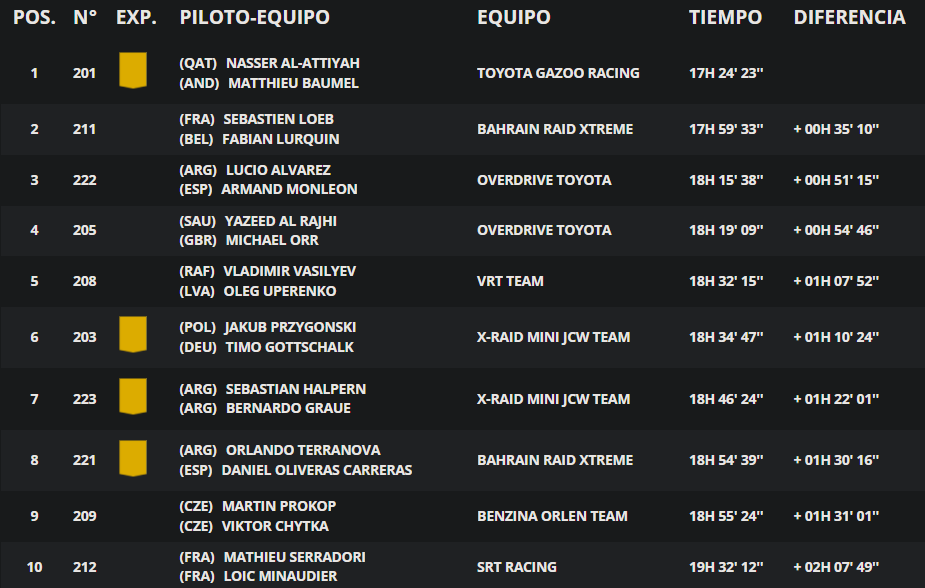Select VRT Team entry

(x=510, y=281)
